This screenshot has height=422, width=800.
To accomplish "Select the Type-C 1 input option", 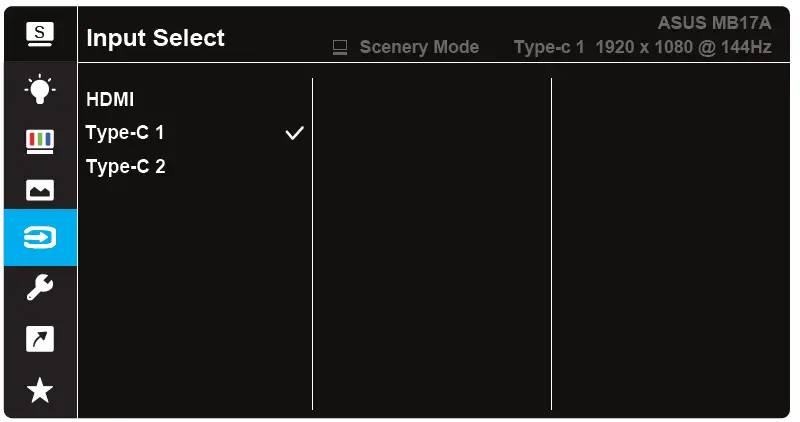I will pyautogui.click(x=125, y=133).
